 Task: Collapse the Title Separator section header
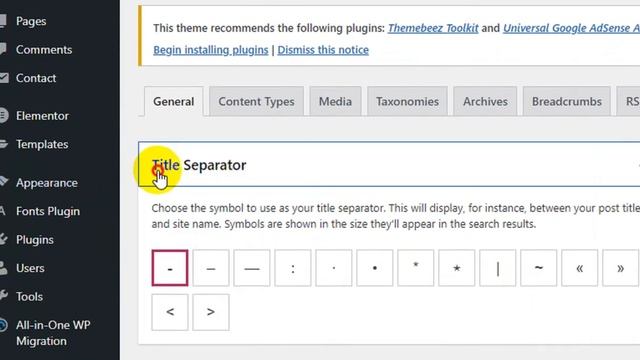point(389,164)
